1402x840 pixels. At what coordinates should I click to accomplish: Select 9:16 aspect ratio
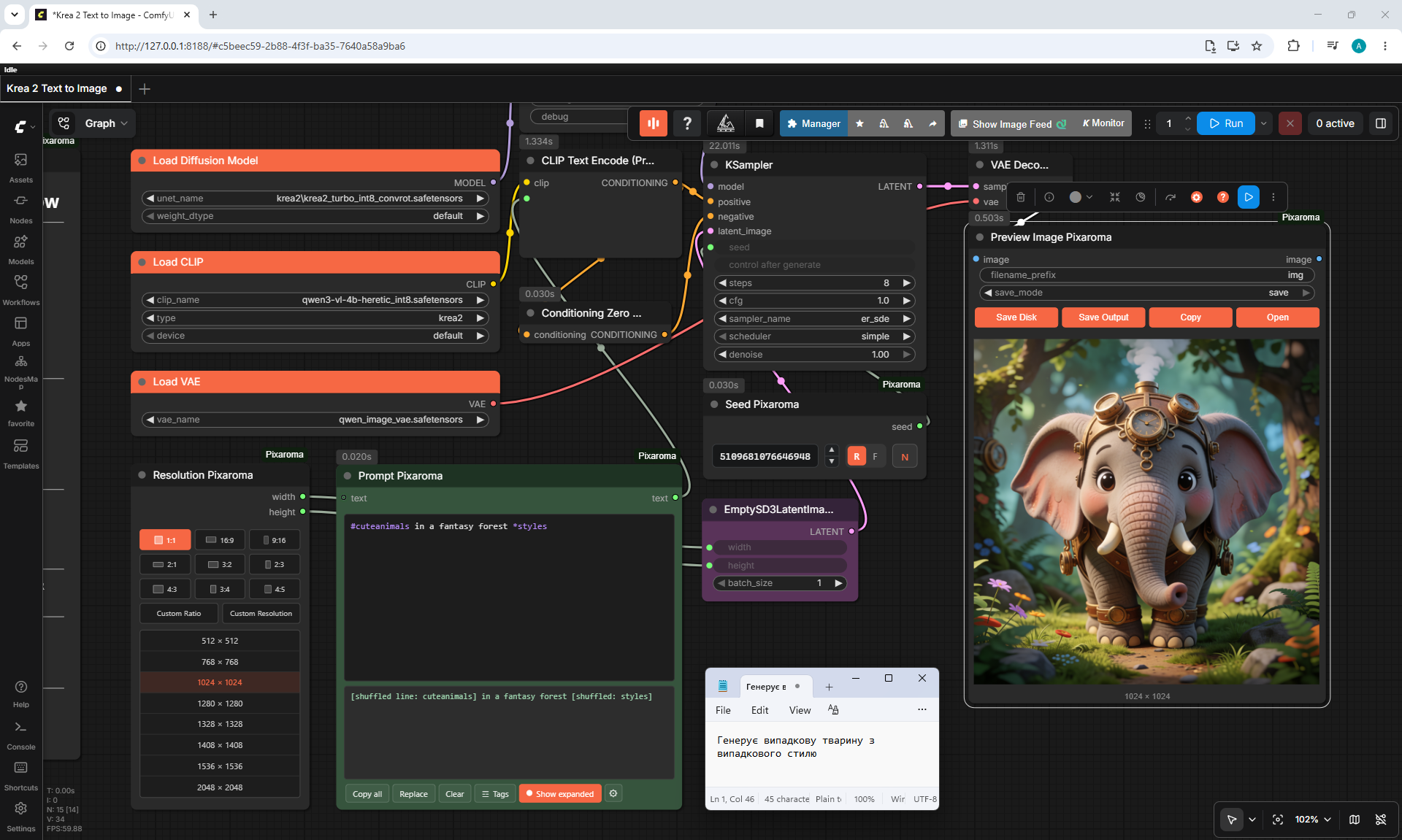pyautogui.click(x=275, y=540)
